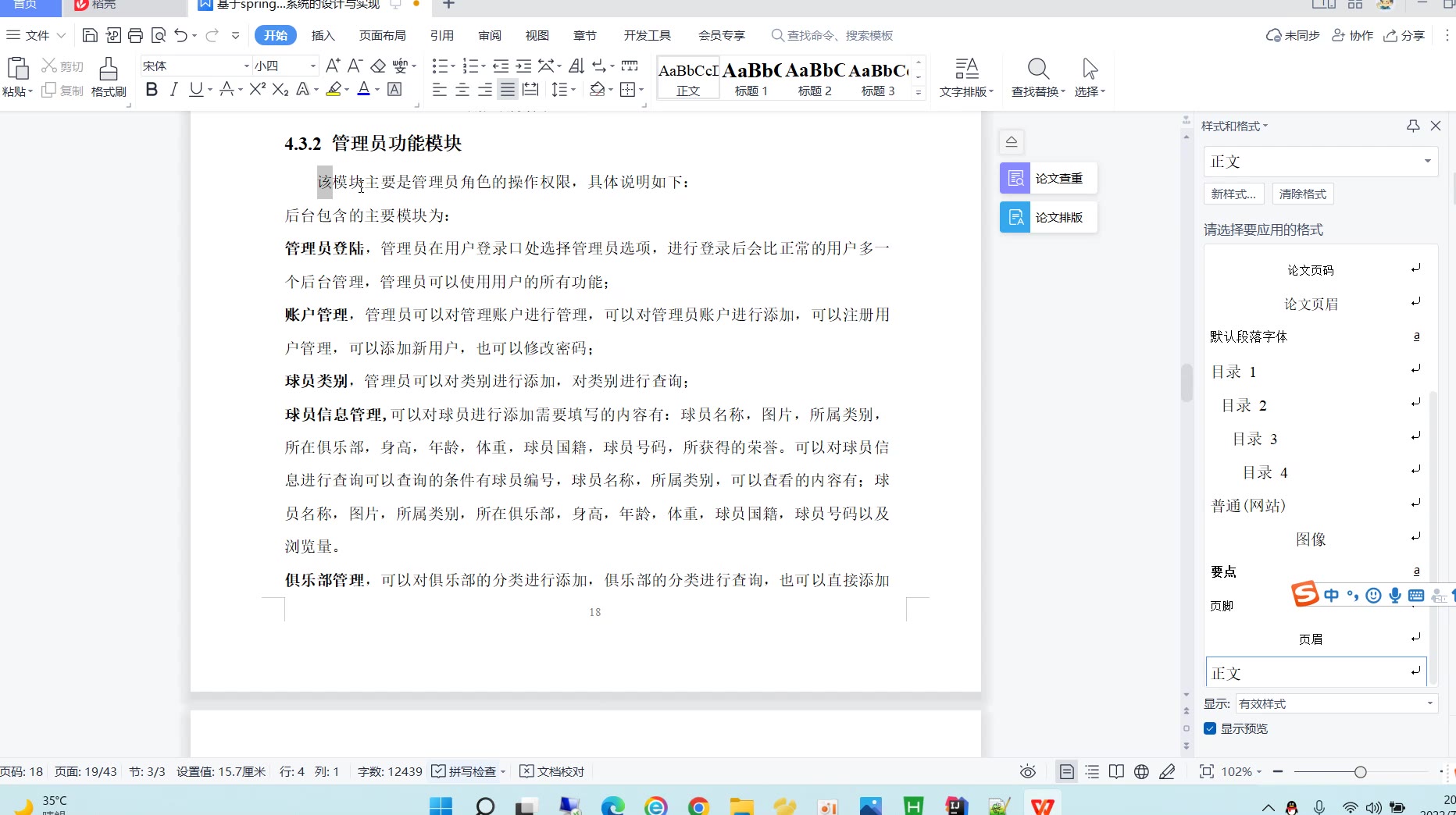Zoom out with the minus button
This screenshot has width=1456, height=815.
point(1278,772)
